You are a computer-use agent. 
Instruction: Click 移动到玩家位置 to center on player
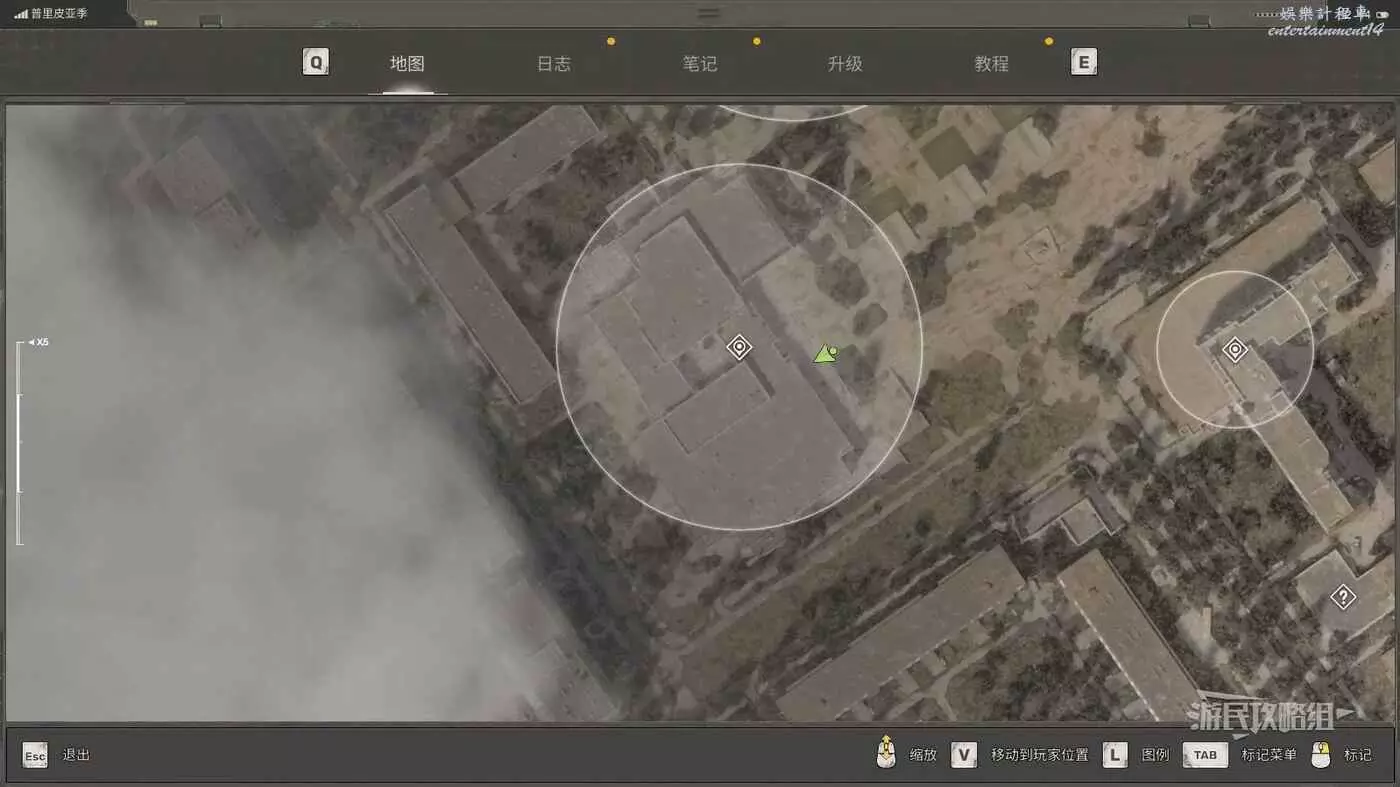pyautogui.click(x=1039, y=755)
